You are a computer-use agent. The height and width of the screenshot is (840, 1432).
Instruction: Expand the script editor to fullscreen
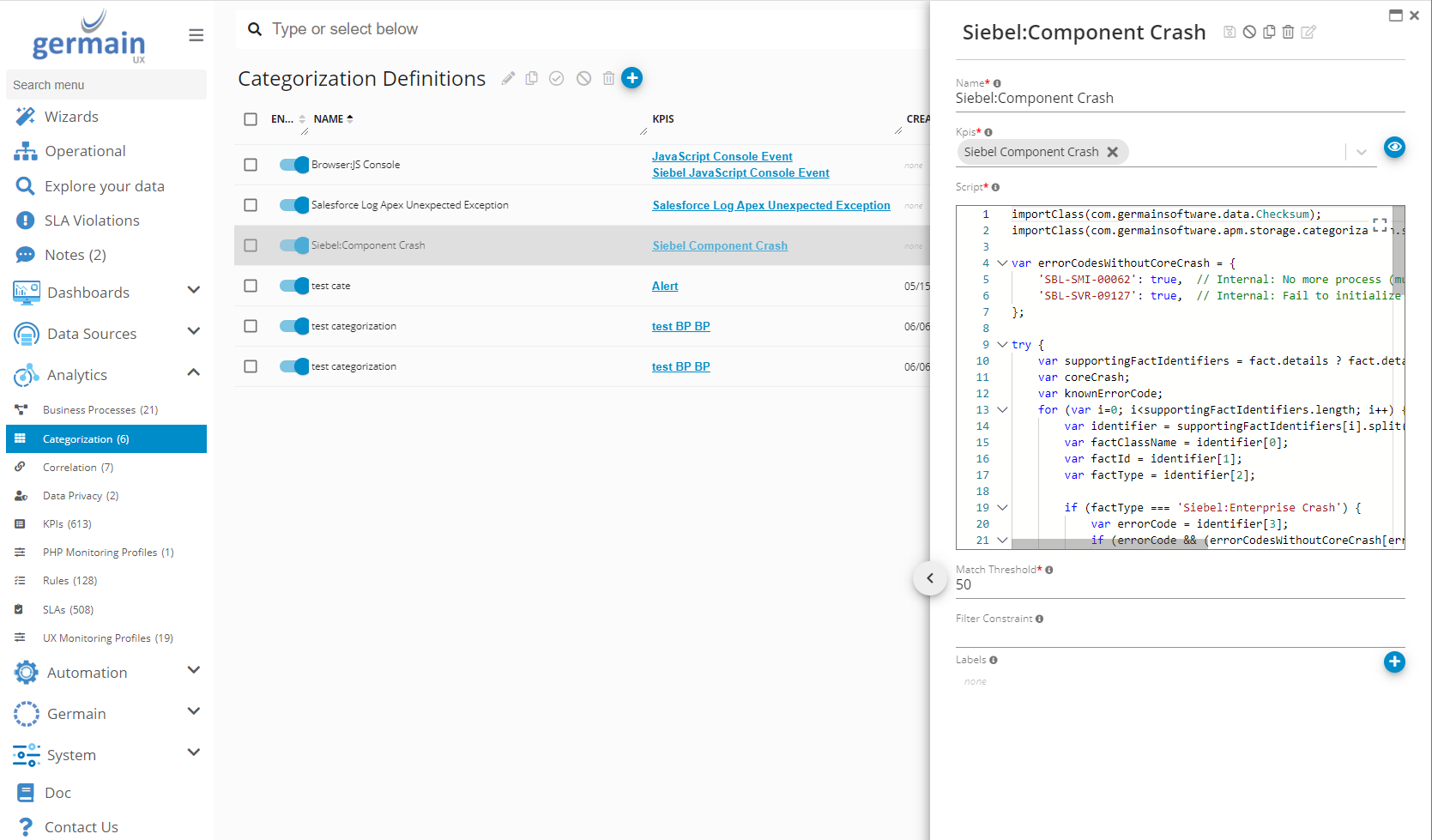pos(1380,225)
